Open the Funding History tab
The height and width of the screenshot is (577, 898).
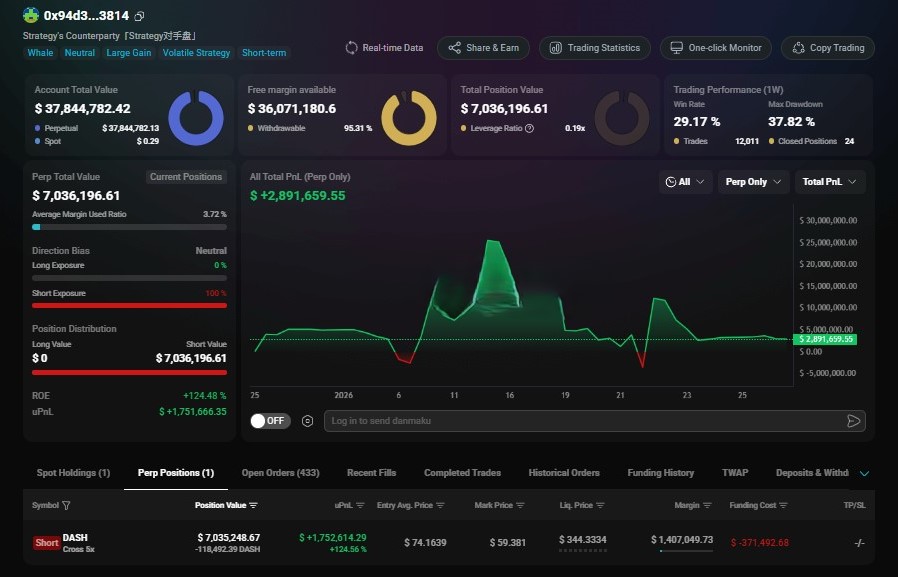pos(660,473)
